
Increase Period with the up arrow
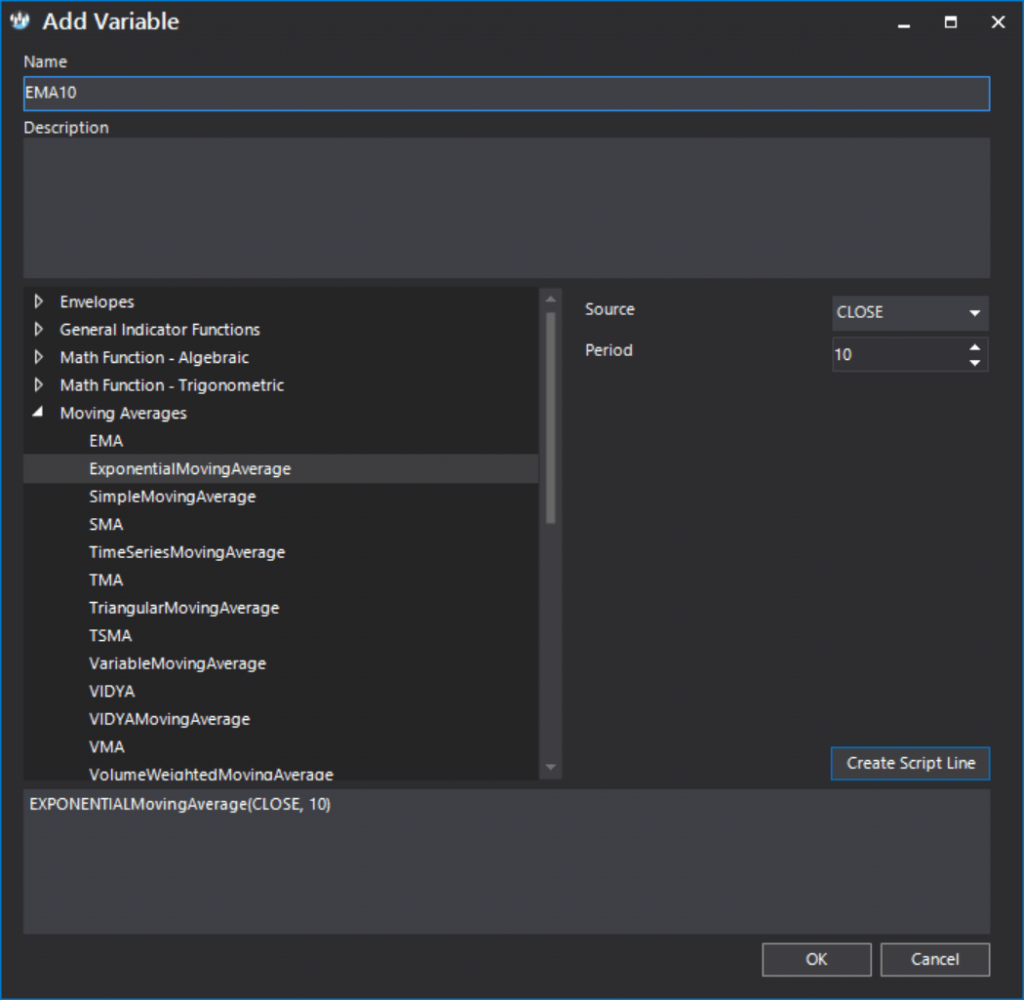coord(975,347)
